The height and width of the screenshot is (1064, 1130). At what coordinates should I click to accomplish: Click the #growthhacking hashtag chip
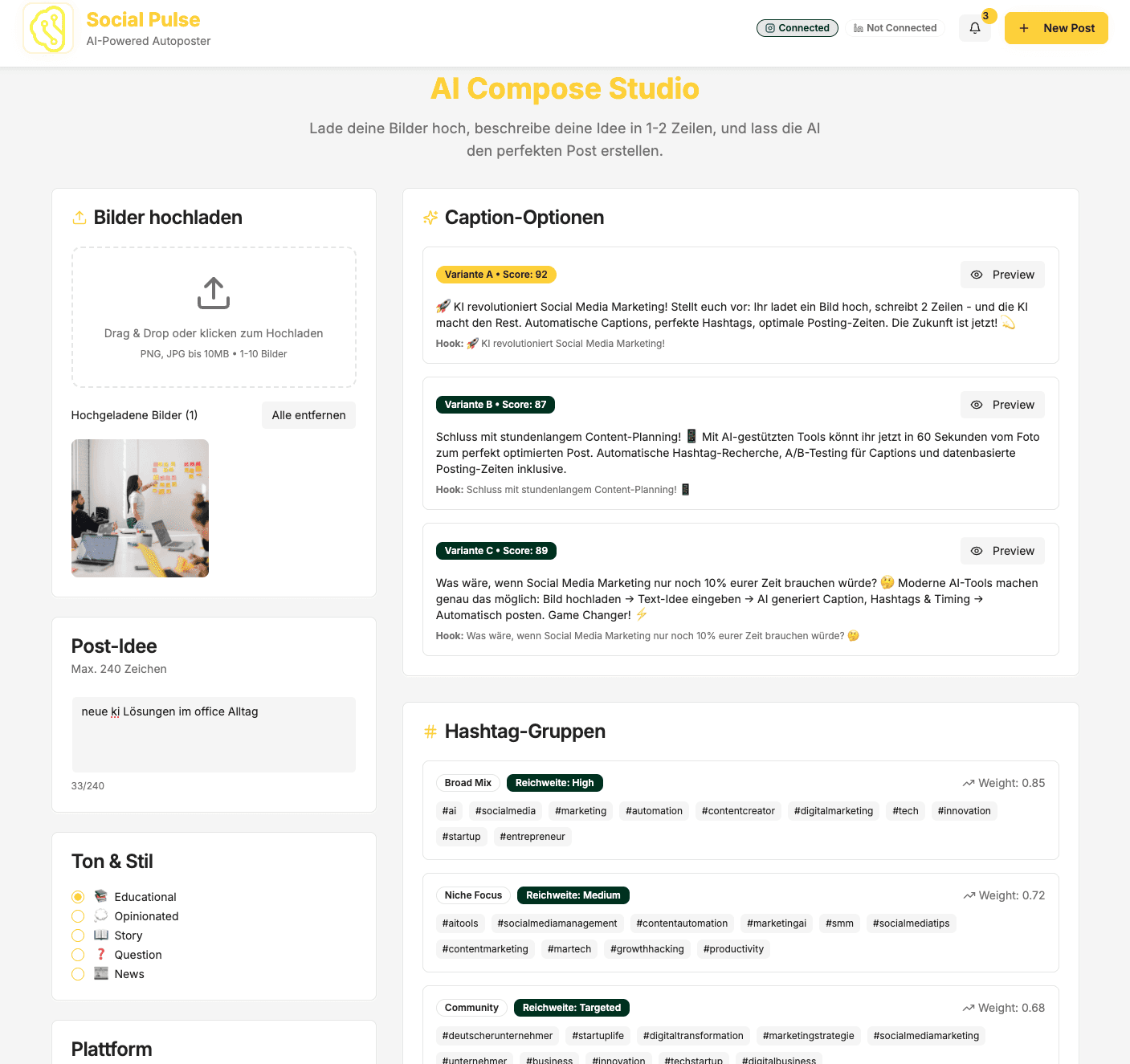point(647,949)
